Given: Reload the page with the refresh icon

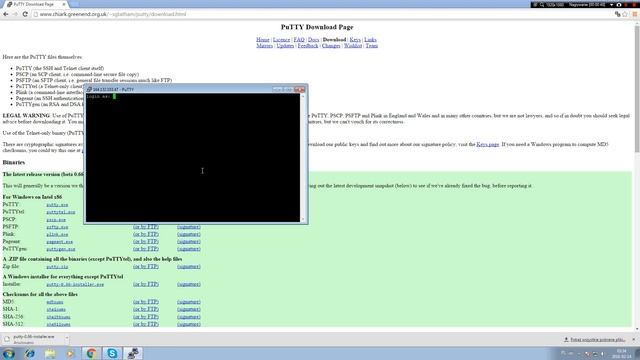Looking at the screenshot, I should coord(25,14).
